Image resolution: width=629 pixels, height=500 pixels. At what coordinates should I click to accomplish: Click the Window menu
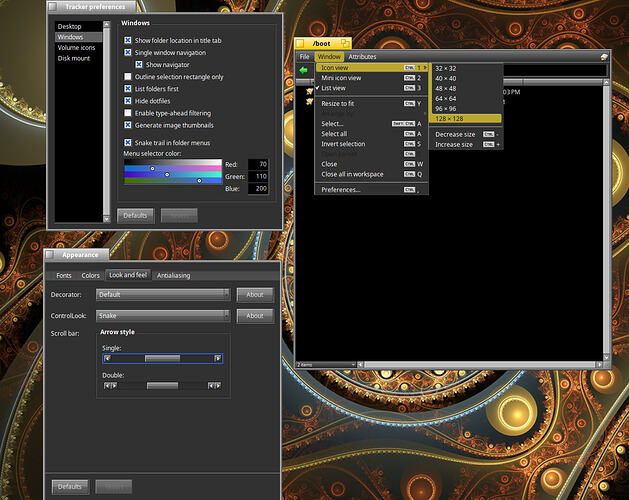coord(329,57)
